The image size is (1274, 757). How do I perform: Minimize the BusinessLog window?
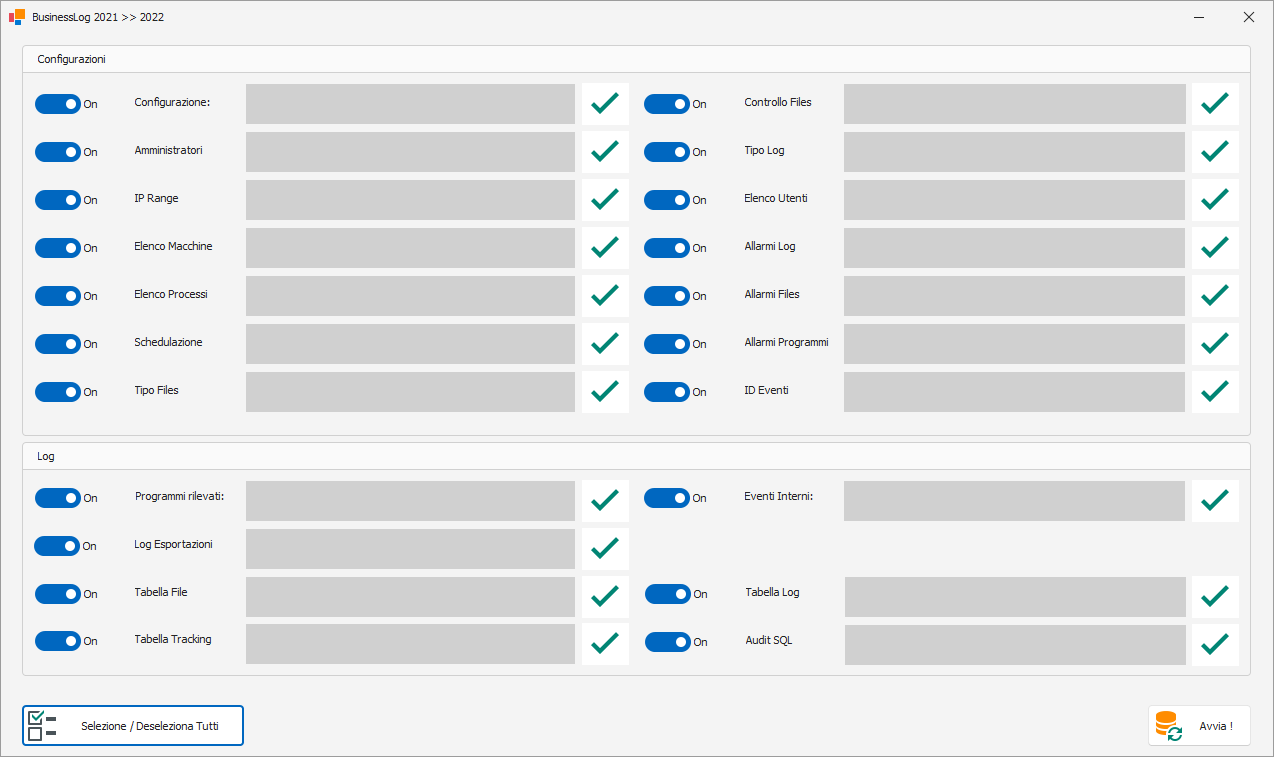click(1201, 17)
